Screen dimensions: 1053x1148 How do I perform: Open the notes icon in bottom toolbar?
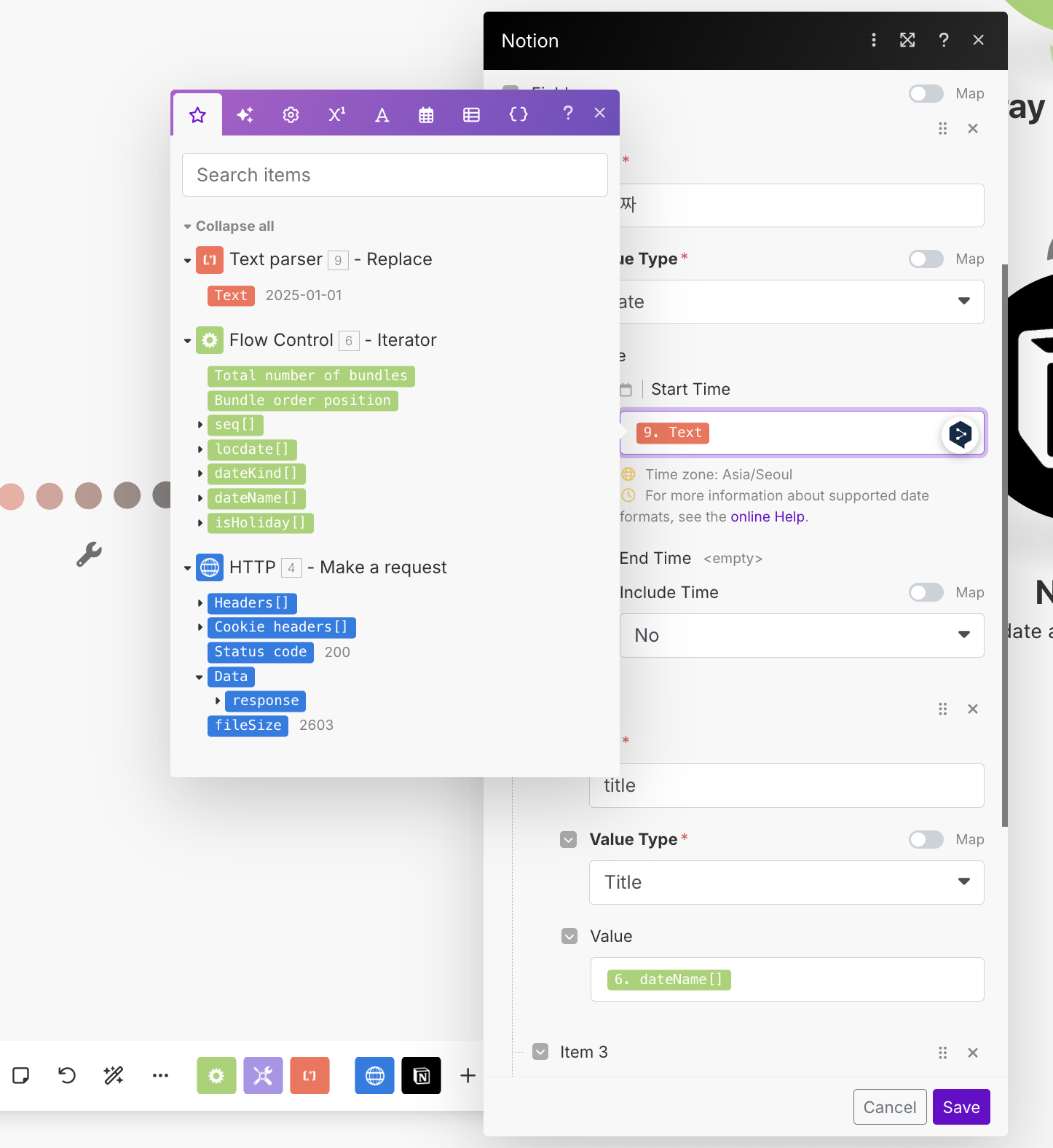click(x=20, y=1076)
